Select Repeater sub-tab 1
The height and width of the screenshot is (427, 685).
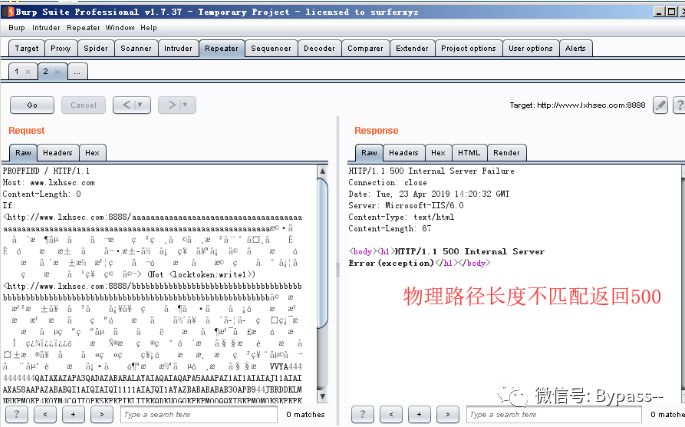(x=17, y=71)
